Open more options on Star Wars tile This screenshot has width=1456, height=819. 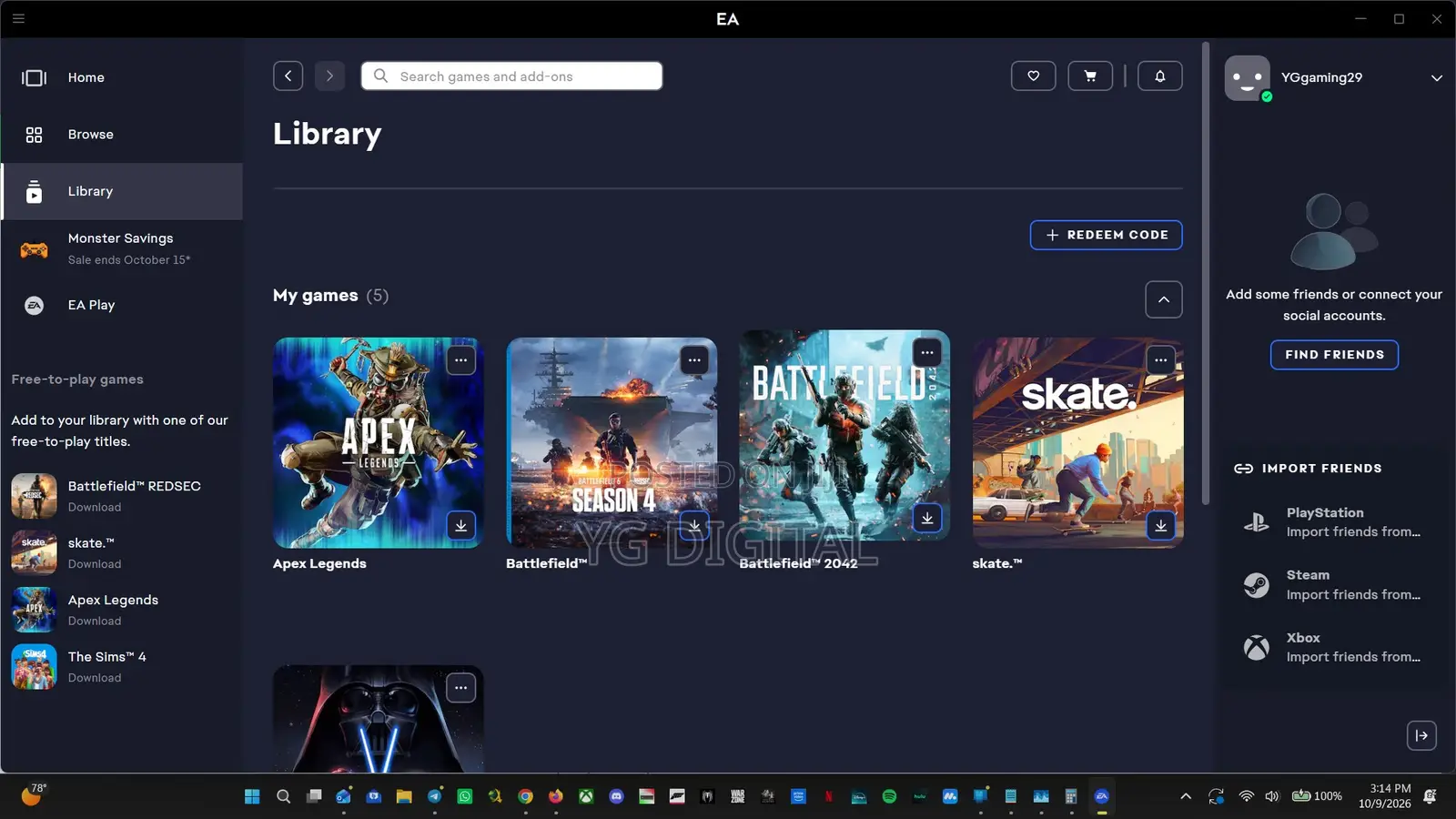click(461, 688)
